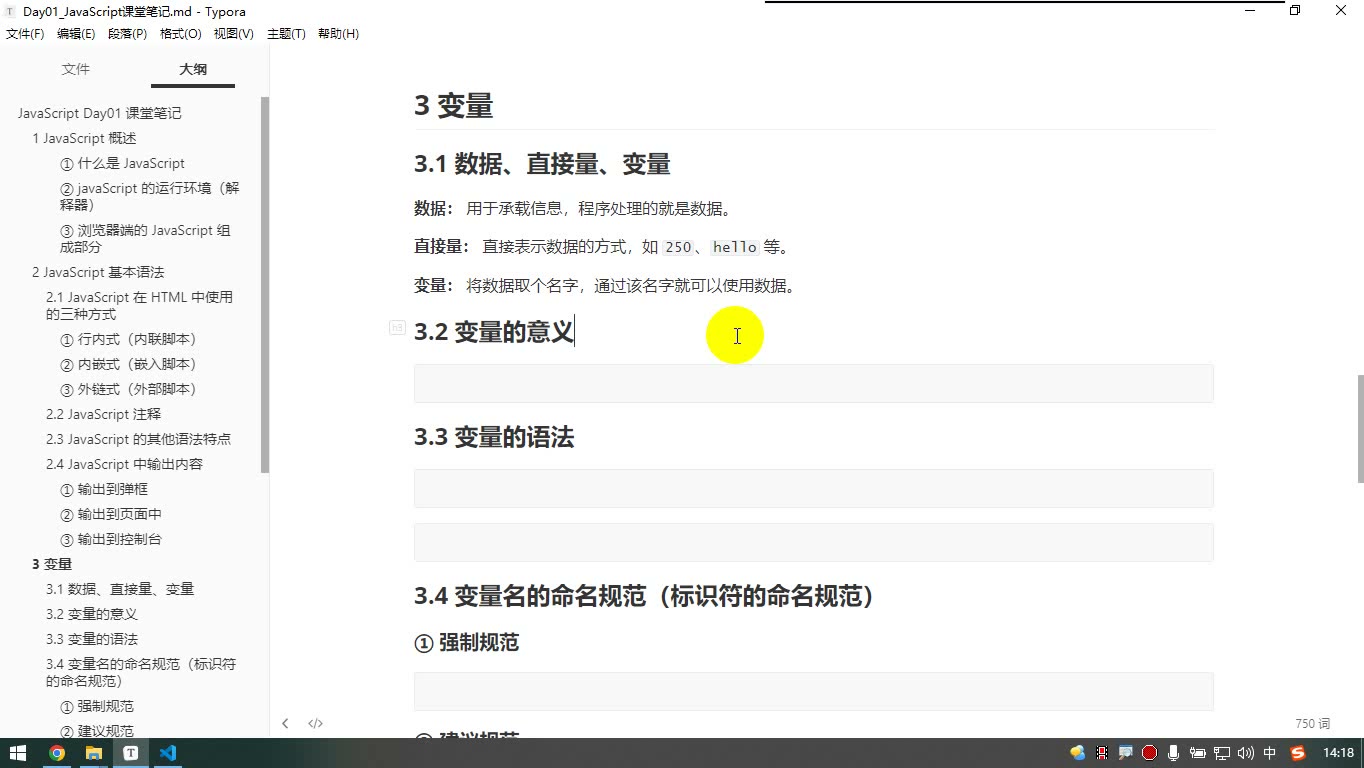Go to outline item 2.3 JavaScript 的其他语法特点

pyautogui.click(x=138, y=439)
